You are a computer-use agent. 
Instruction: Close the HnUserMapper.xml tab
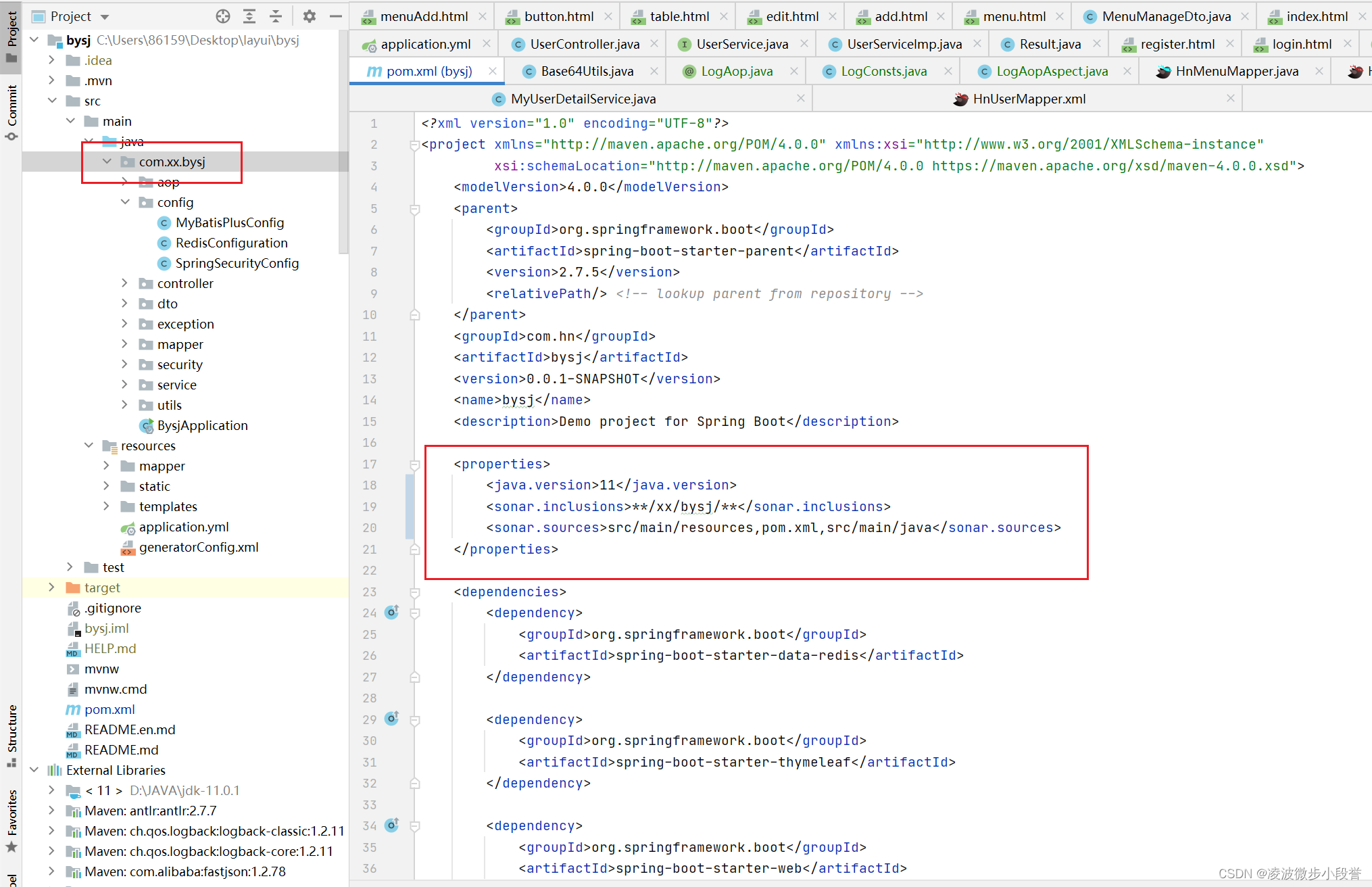point(1230,98)
